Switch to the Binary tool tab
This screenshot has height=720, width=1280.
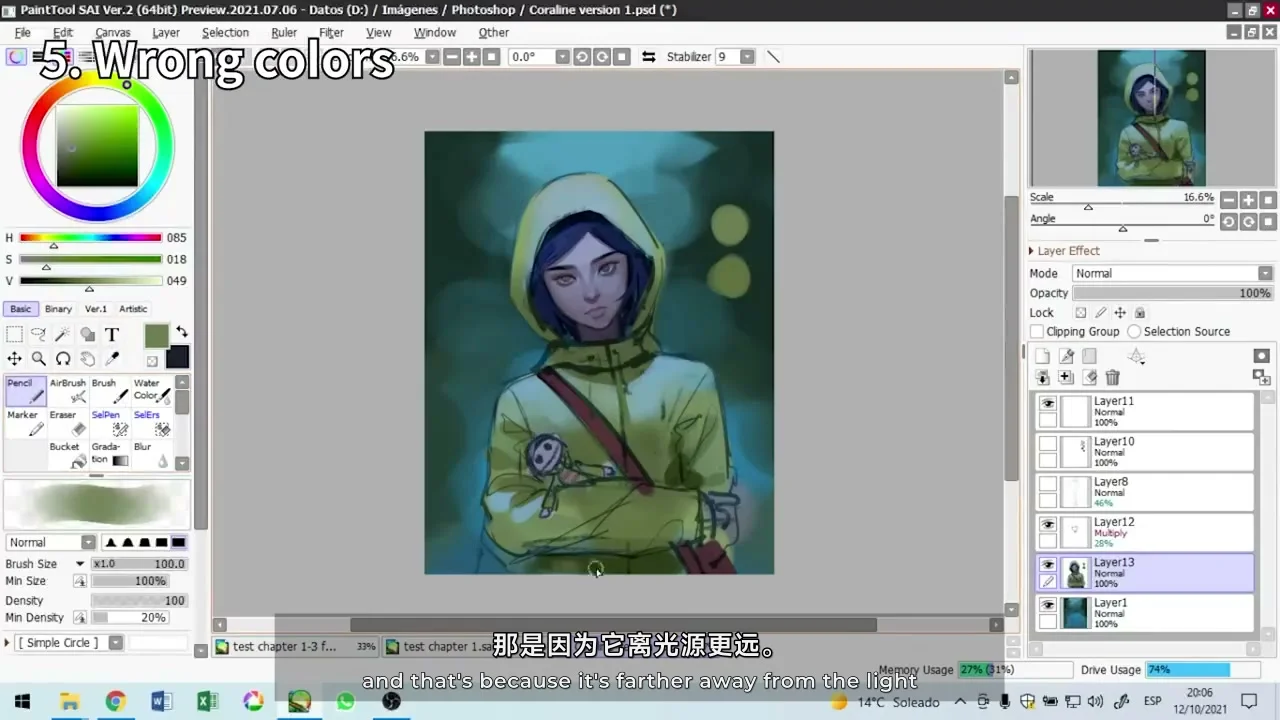58,309
